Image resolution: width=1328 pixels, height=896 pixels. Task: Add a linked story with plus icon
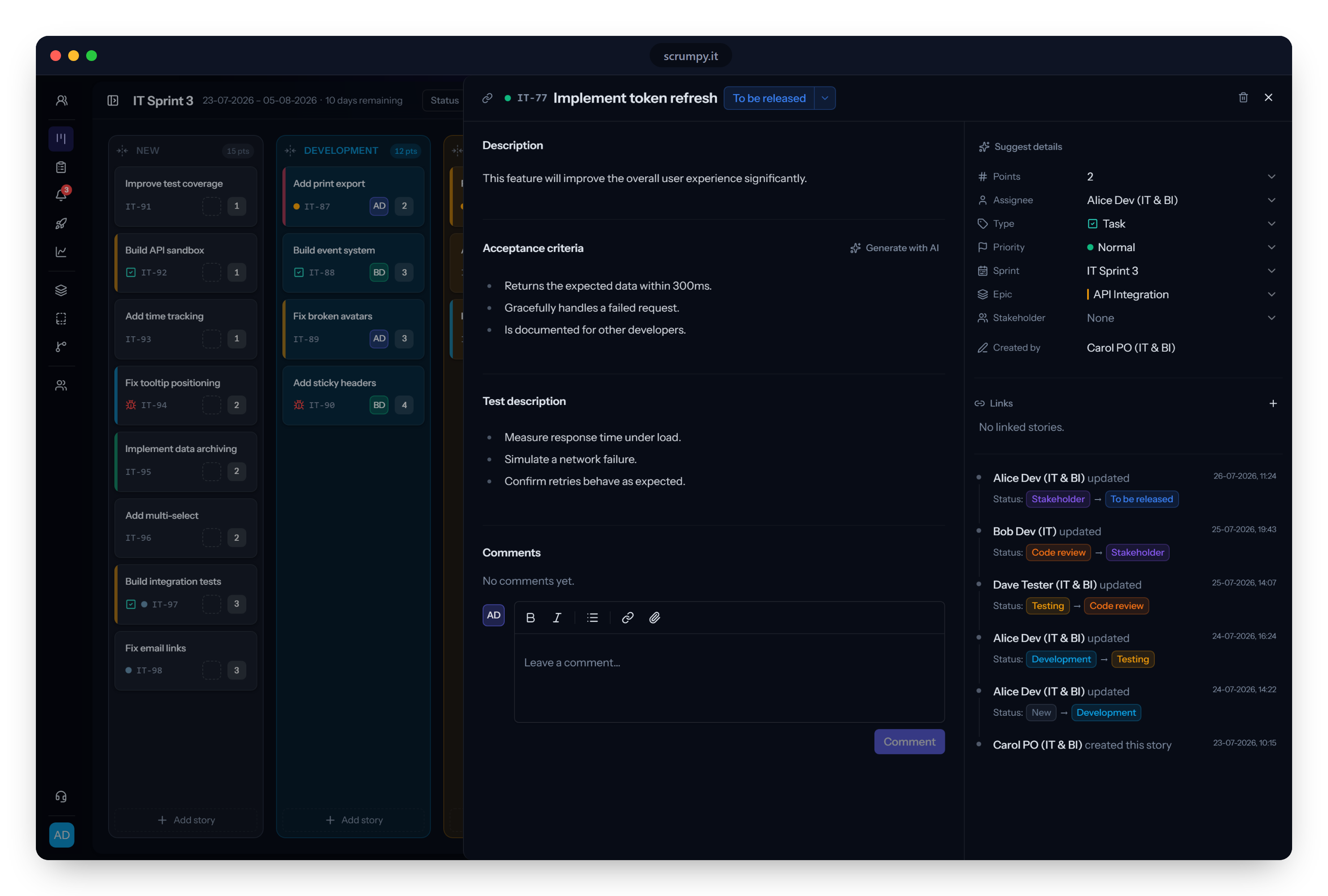[1272, 403]
